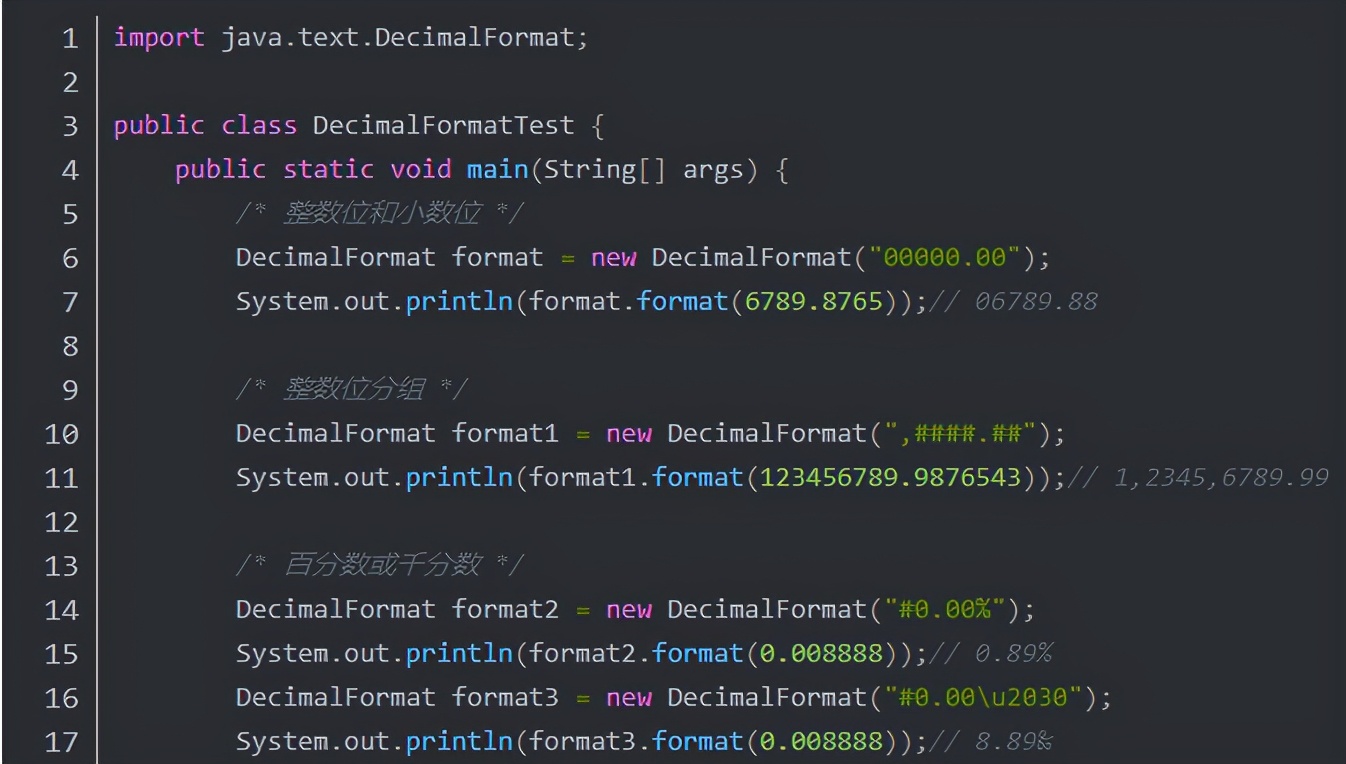Click the new keyword on line 6
1346x764 pixels.
(613, 258)
